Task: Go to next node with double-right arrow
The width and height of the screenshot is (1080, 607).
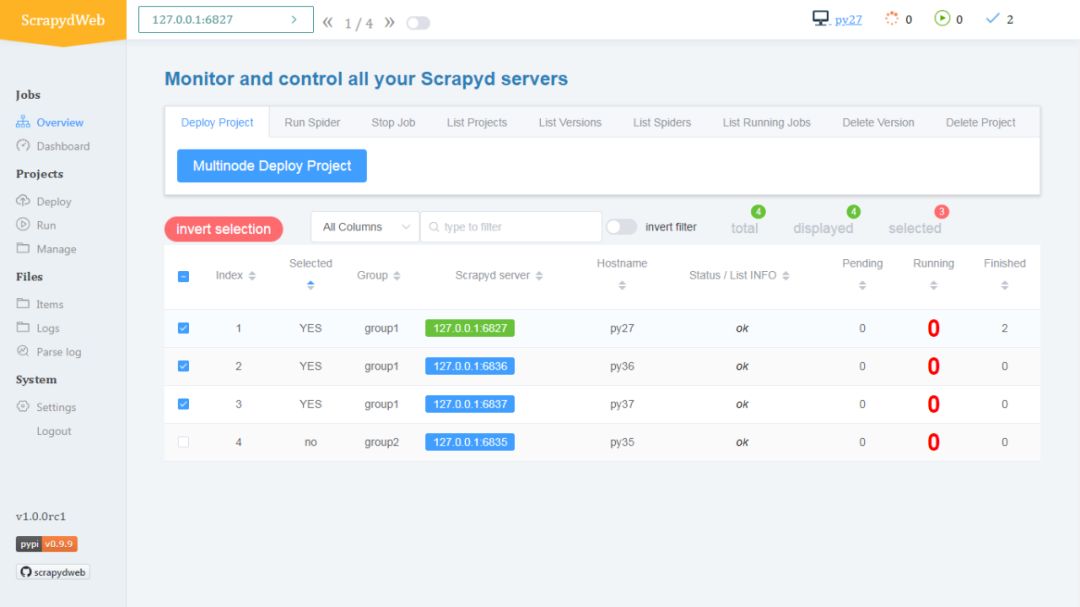Action: 389,22
